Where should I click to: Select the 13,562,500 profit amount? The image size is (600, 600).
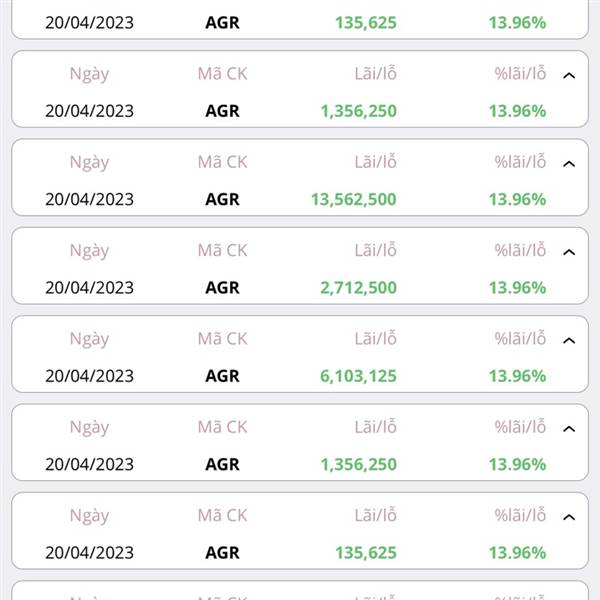[354, 199]
